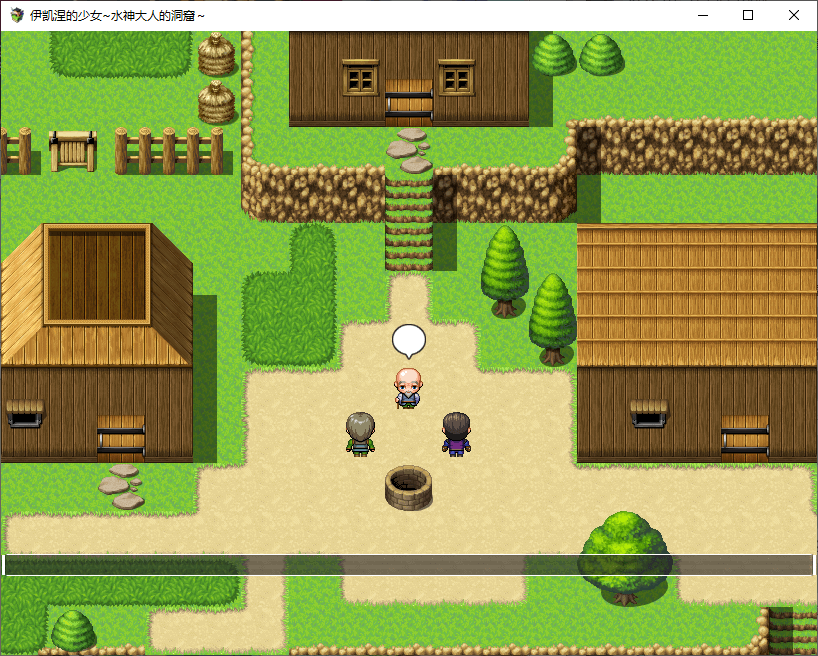Click the stone well in the plaza
The image size is (818, 656).
tap(408, 487)
